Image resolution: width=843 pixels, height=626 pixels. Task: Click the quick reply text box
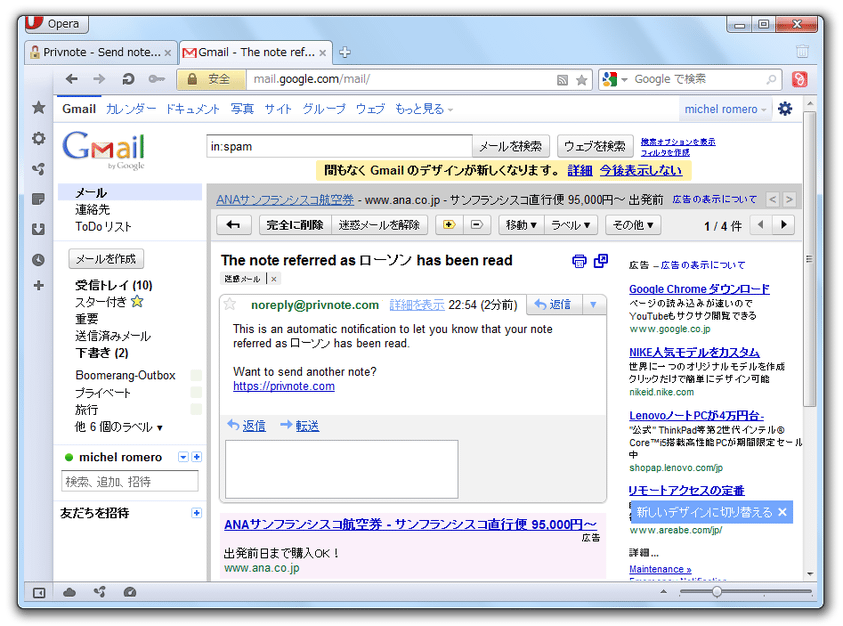click(x=341, y=469)
